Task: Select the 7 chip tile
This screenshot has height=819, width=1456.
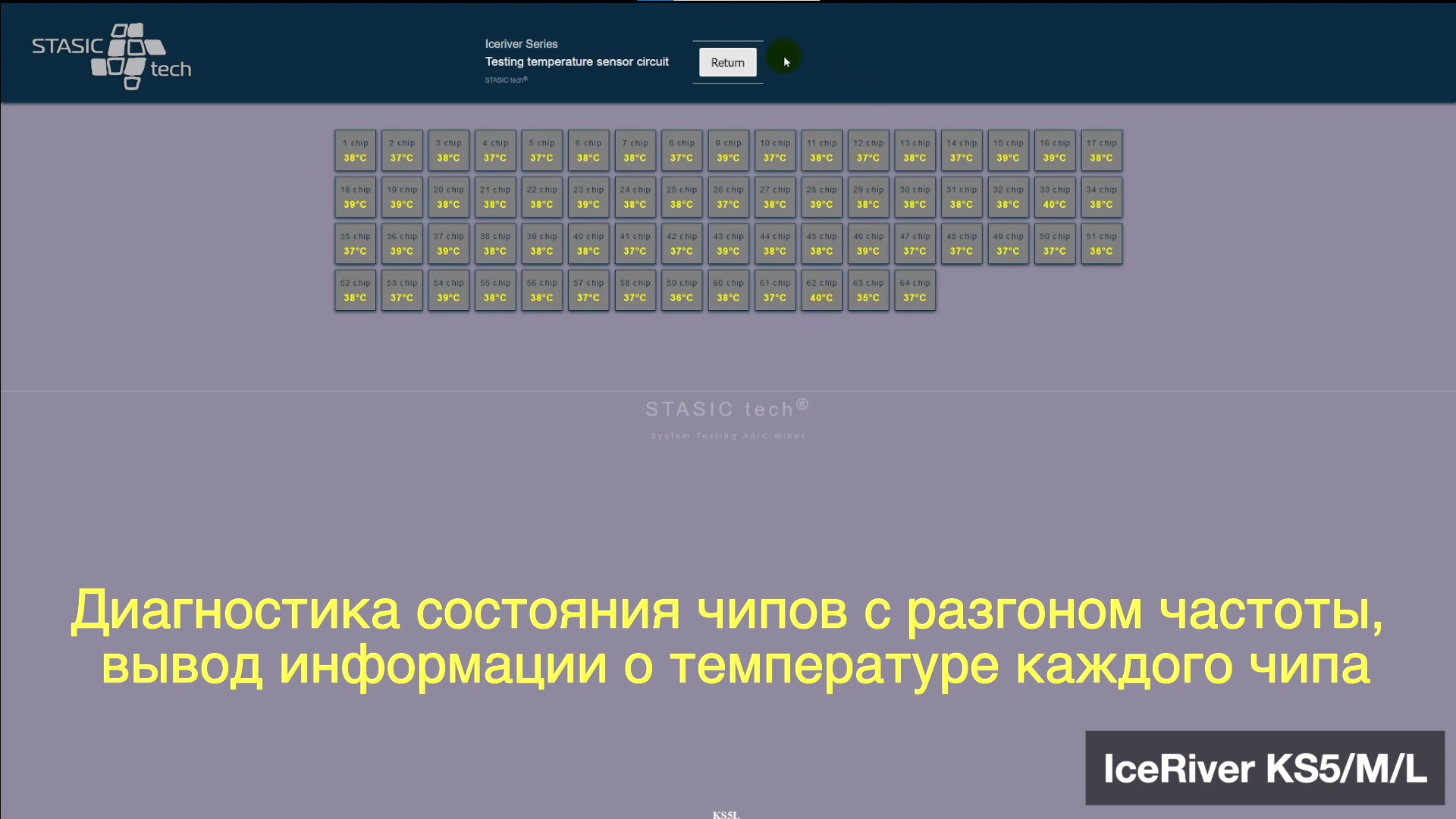Action: (635, 150)
